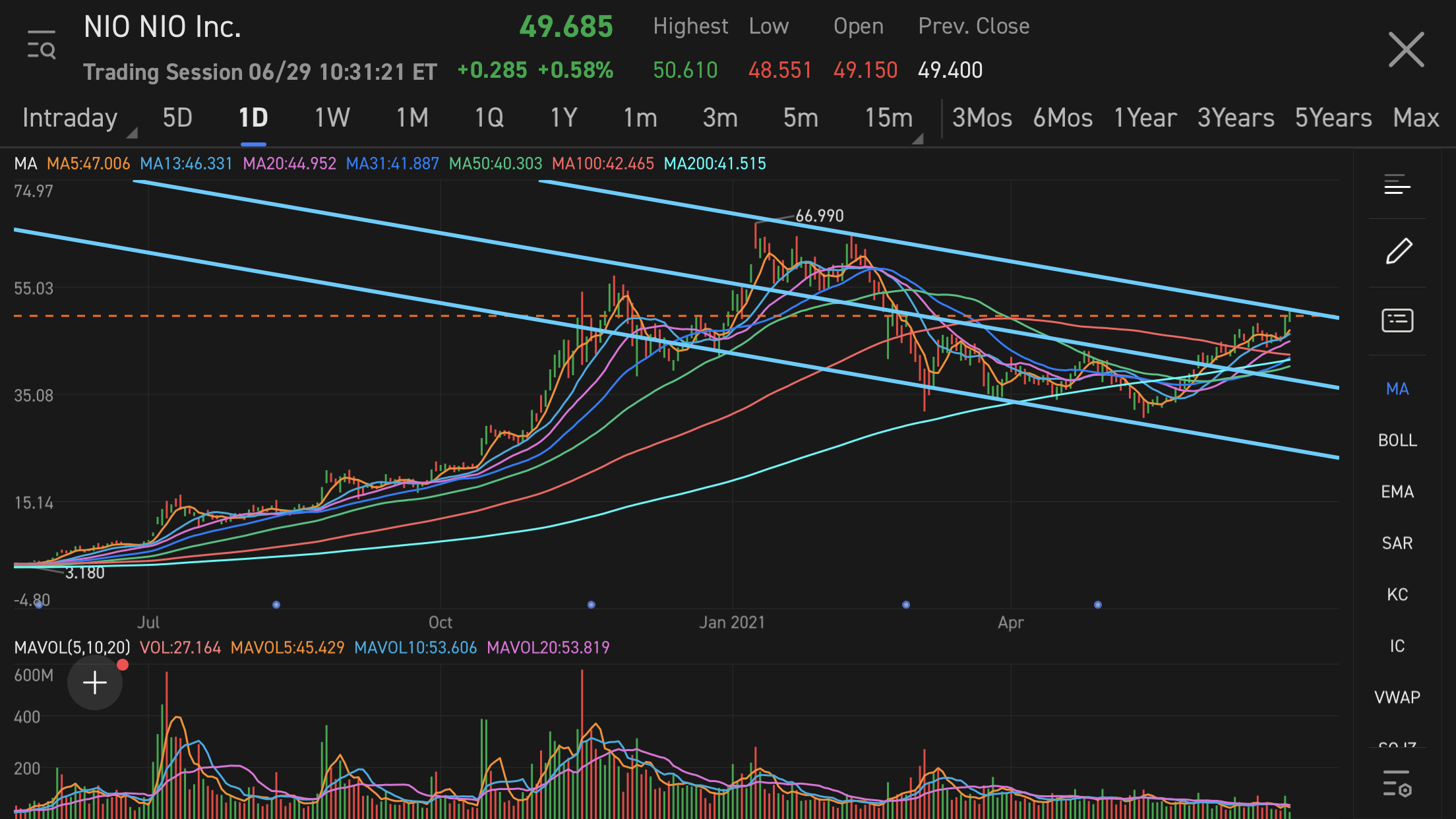Tap the MAVOL20:53.819 value
The height and width of the screenshot is (819, 1456).
click(548, 648)
